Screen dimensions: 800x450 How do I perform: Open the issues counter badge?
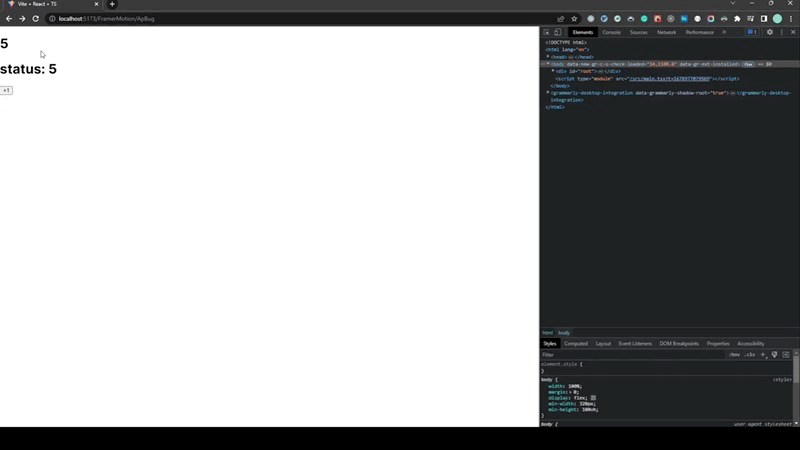752,32
